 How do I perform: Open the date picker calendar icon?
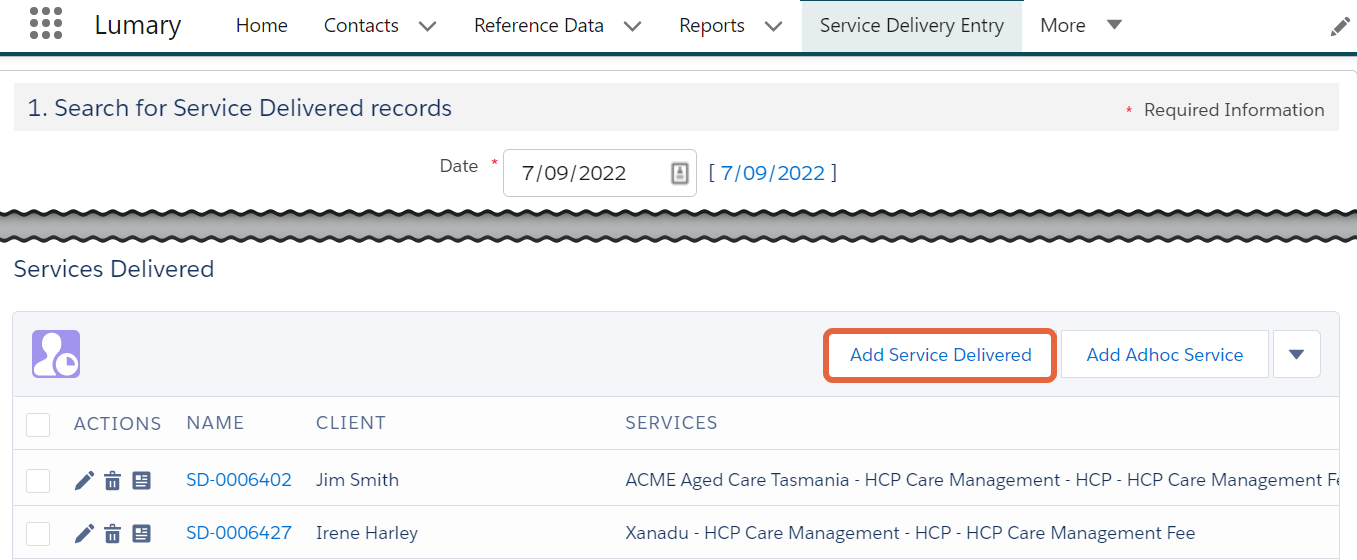pyautogui.click(x=679, y=173)
